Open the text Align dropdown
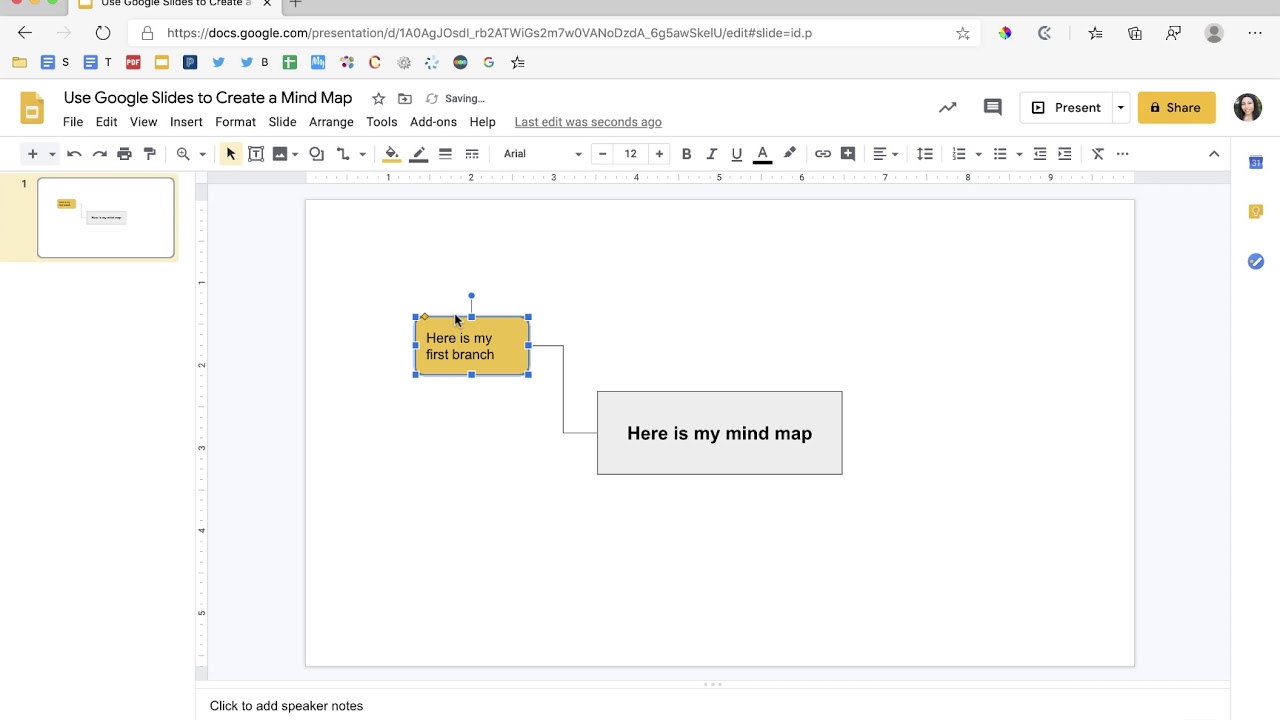 point(886,154)
